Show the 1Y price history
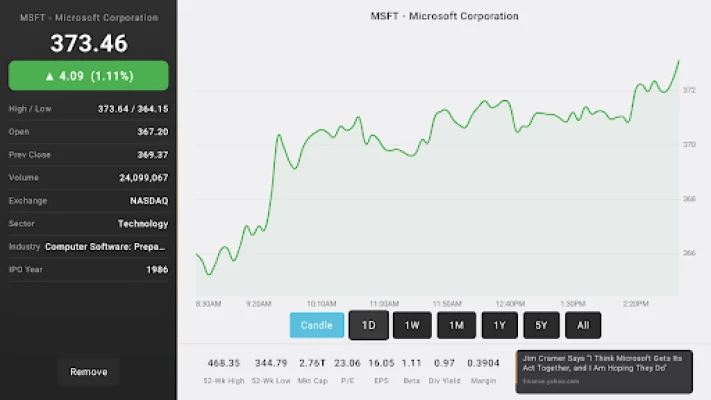 pyautogui.click(x=499, y=325)
